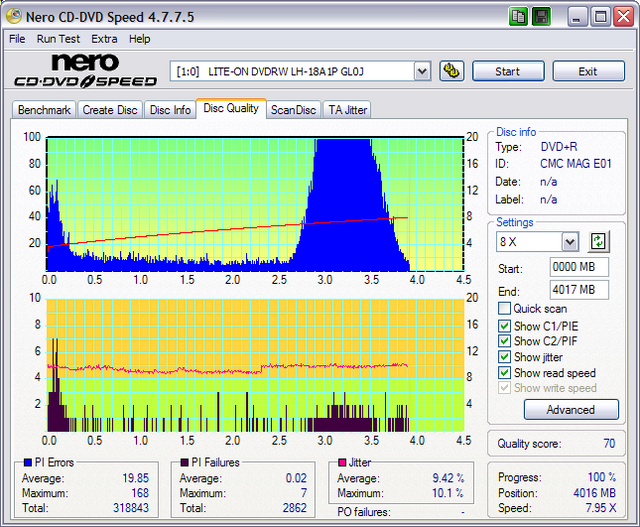
Task: Click the Start button
Action: [x=508, y=71]
